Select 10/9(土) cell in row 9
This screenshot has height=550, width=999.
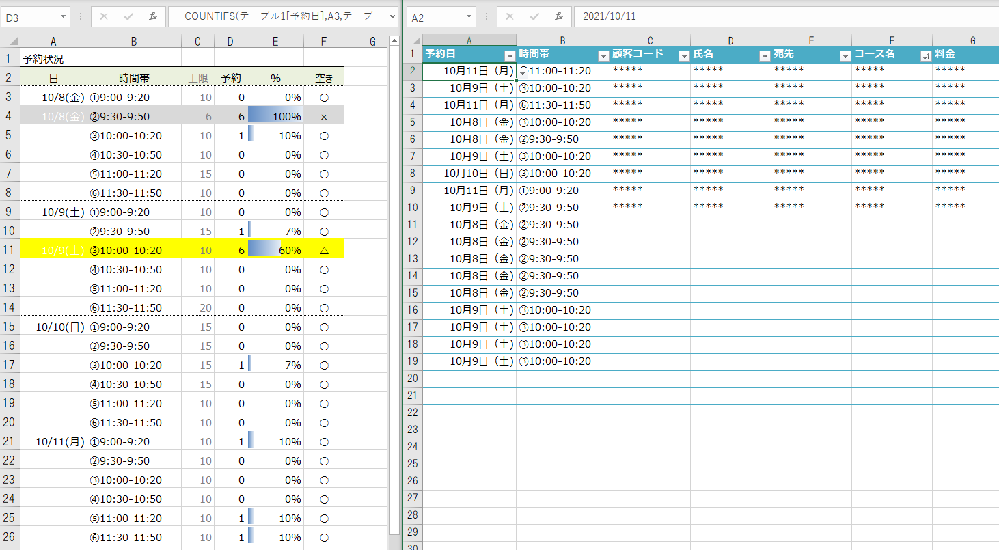coord(53,212)
